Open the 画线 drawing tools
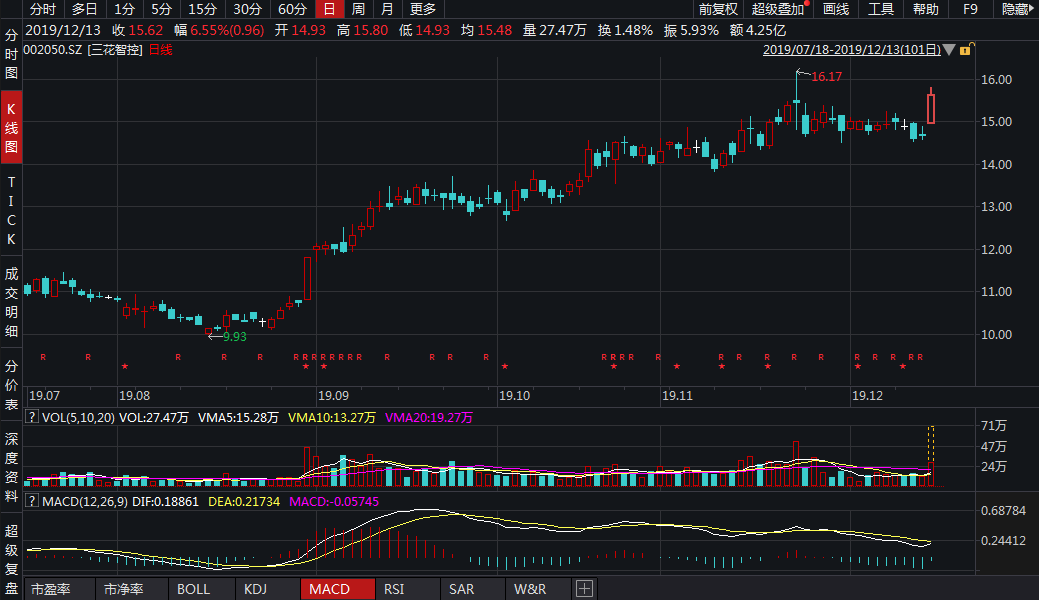This screenshot has height=600, width=1039. click(836, 9)
